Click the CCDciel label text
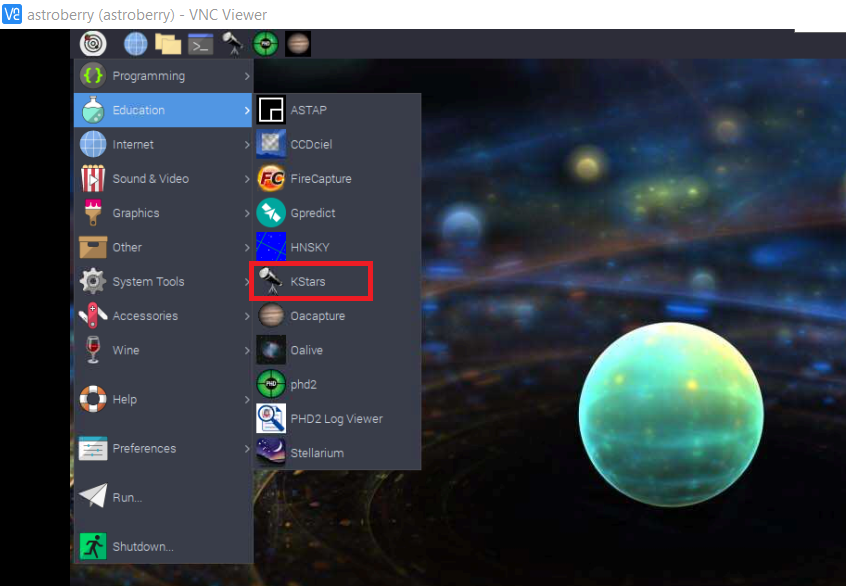The width and height of the screenshot is (846, 586). [x=311, y=145]
